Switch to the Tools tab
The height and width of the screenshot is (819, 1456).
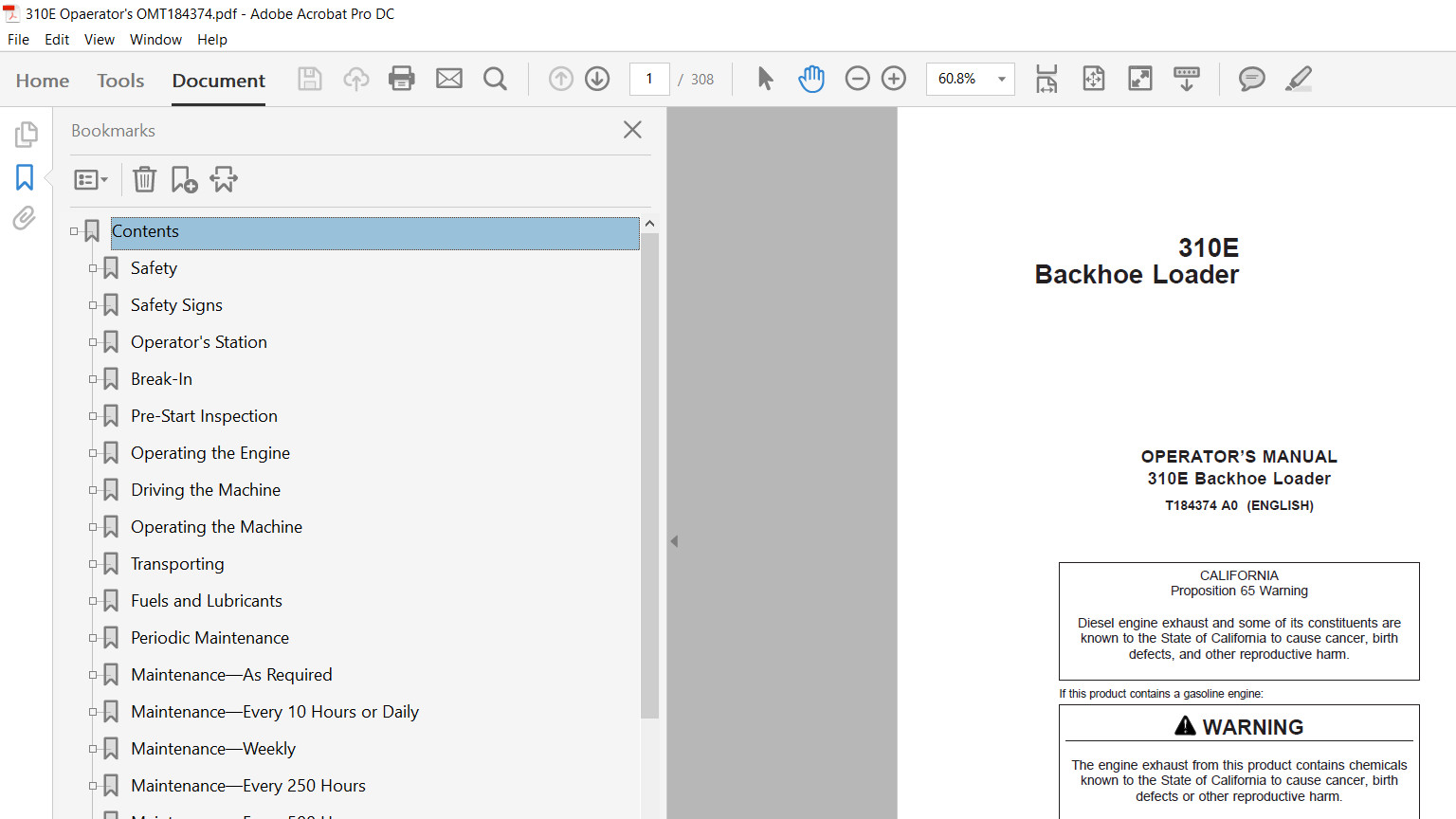pyautogui.click(x=120, y=81)
